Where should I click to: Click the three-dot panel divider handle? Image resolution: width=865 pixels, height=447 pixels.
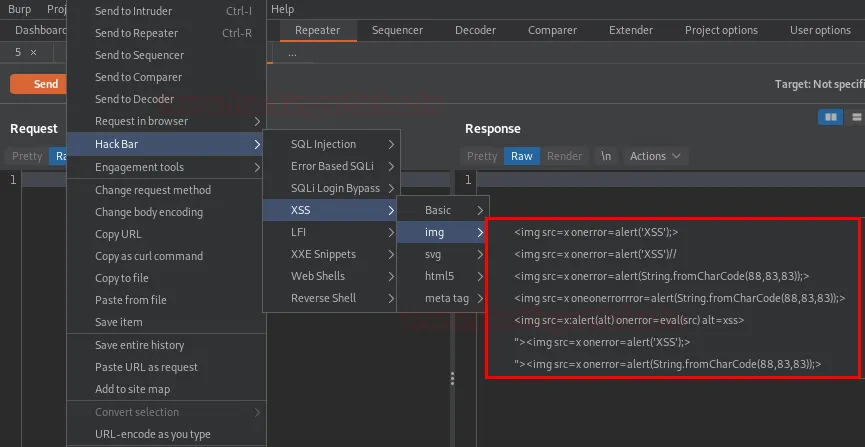click(452, 379)
